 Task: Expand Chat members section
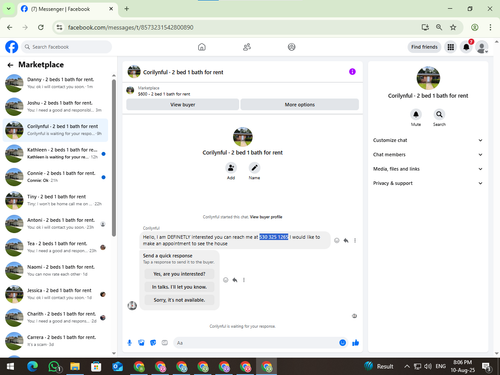[x=428, y=154]
